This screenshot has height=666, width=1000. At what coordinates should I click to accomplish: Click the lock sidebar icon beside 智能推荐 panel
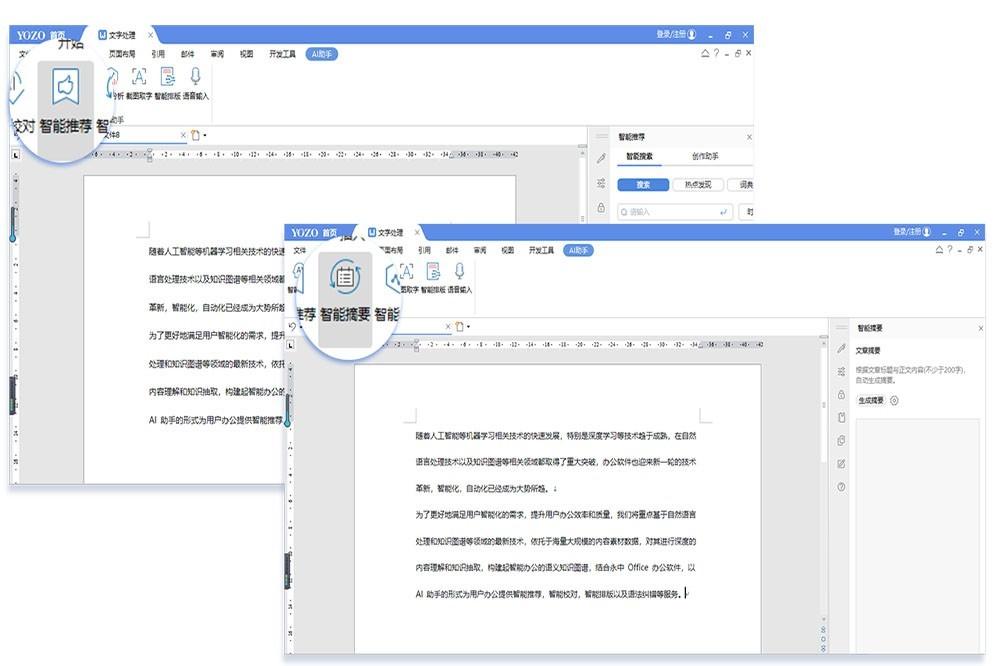601,207
